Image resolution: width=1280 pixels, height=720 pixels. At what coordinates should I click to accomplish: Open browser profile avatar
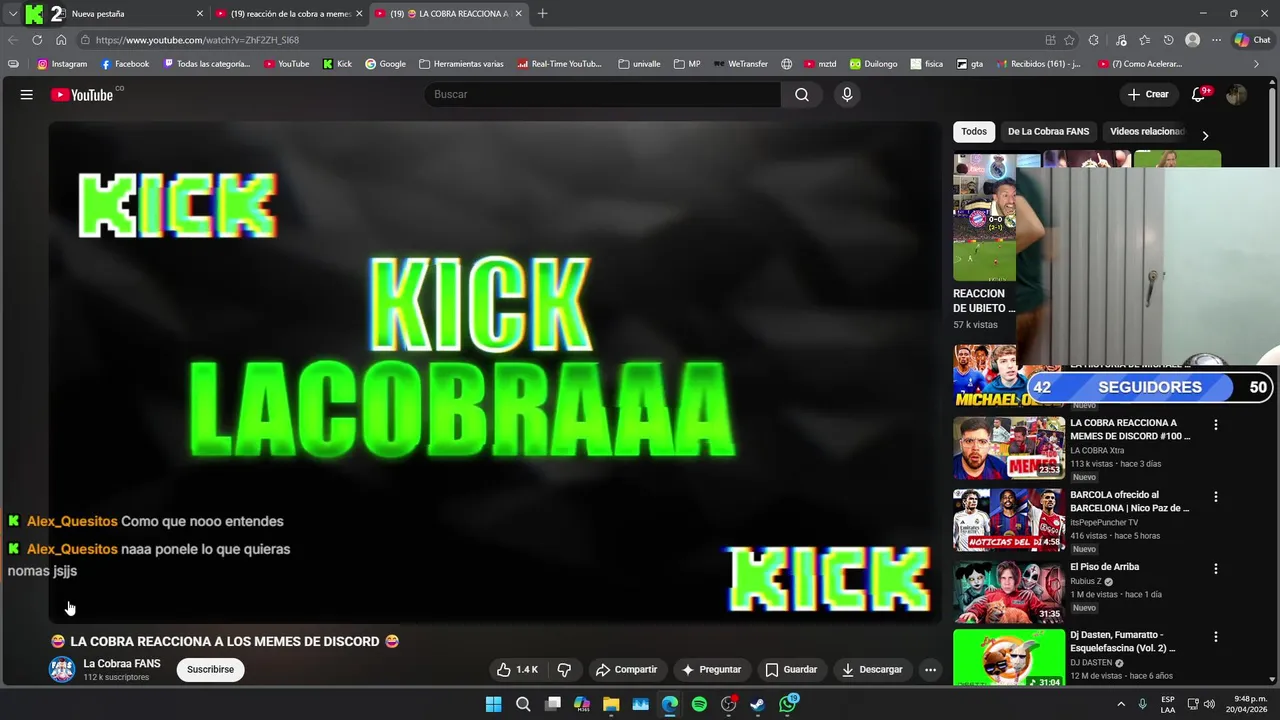coord(1192,40)
